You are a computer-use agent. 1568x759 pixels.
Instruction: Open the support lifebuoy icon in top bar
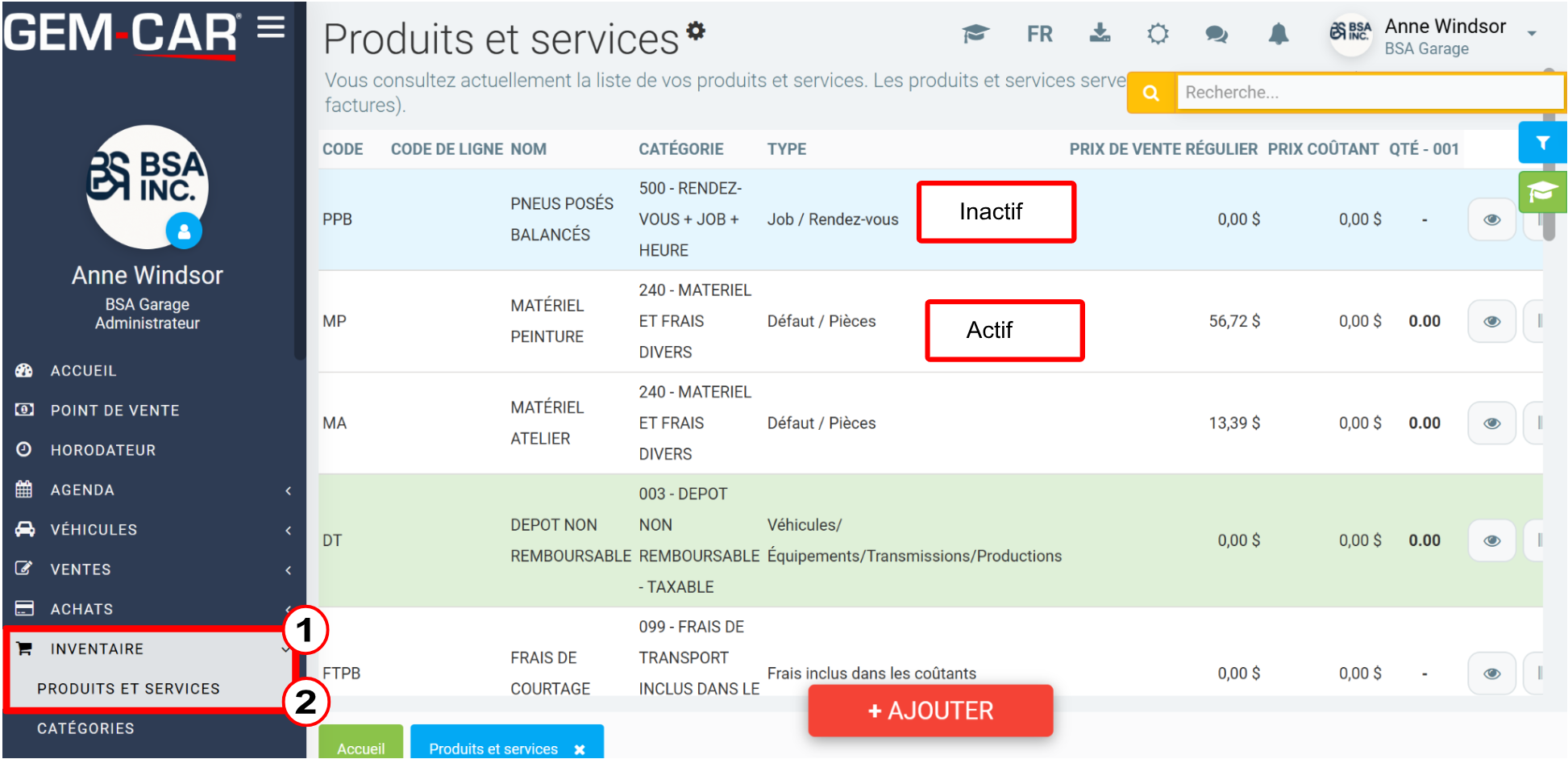[1158, 34]
